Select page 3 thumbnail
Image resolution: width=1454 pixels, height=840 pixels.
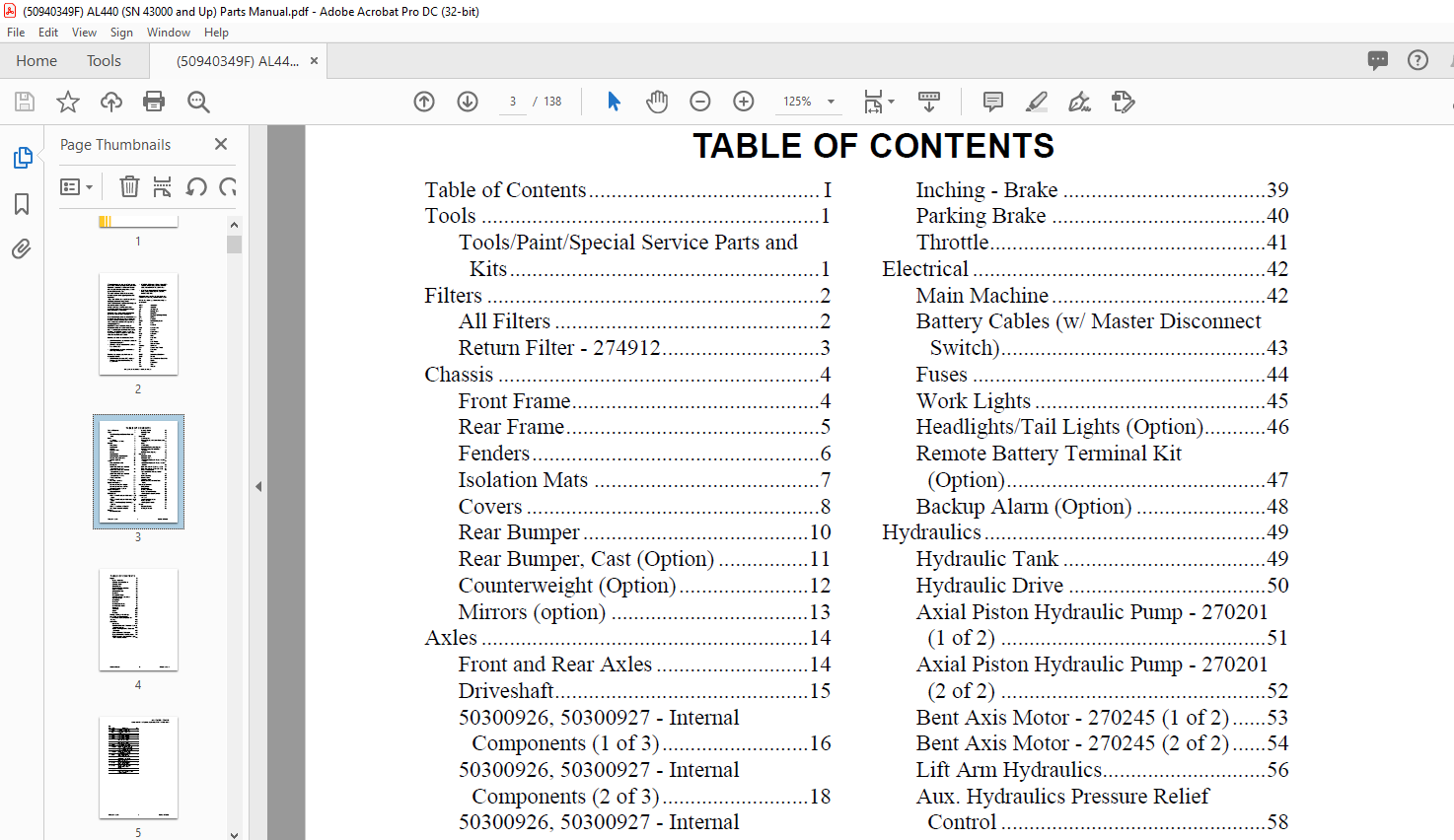[x=138, y=472]
